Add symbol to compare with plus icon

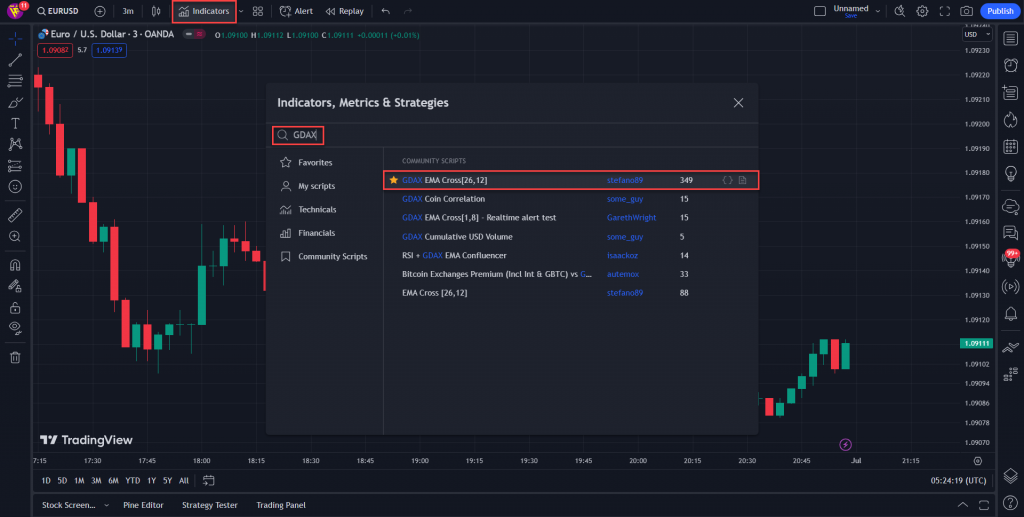pyautogui.click(x=99, y=11)
